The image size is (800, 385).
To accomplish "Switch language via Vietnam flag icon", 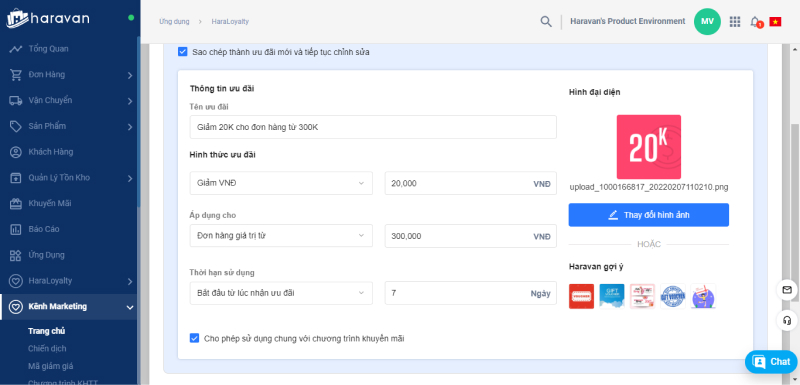I will point(775,21).
